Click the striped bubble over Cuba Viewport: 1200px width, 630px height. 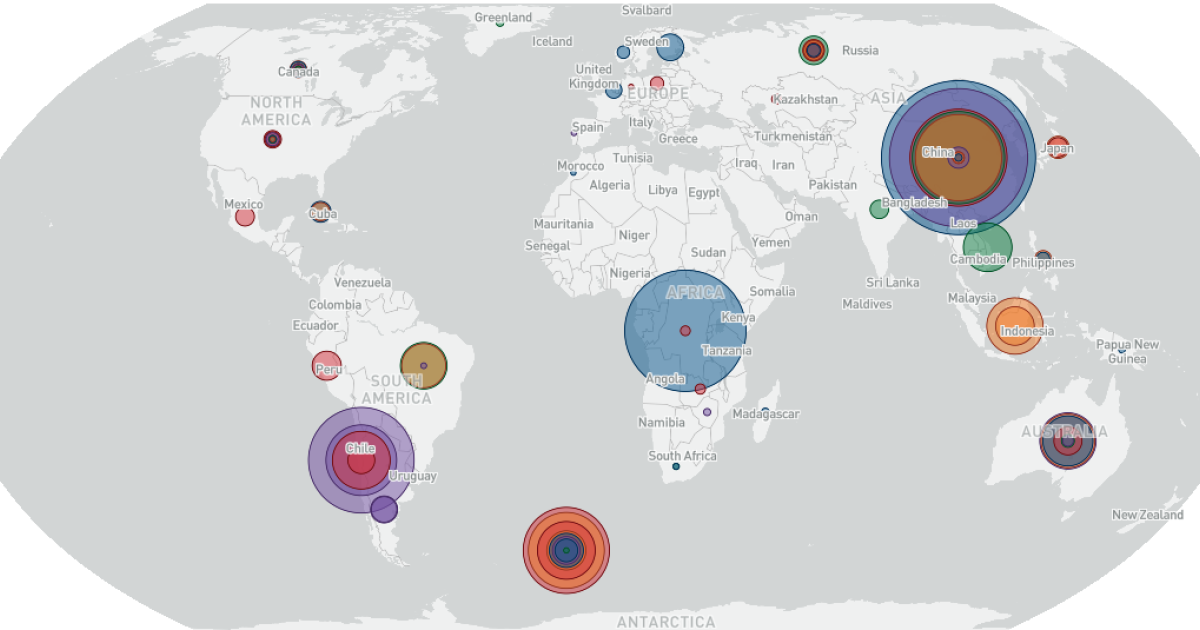point(320,205)
